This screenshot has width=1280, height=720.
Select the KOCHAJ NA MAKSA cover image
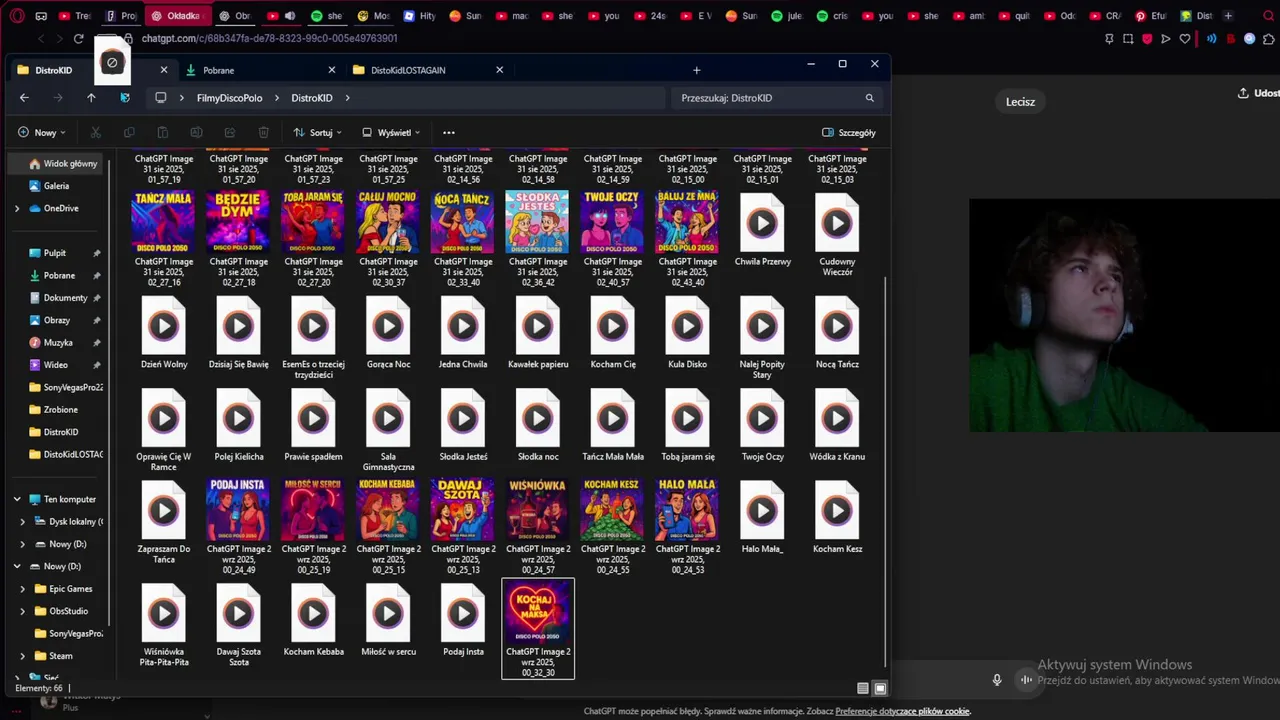pyautogui.click(x=538, y=629)
